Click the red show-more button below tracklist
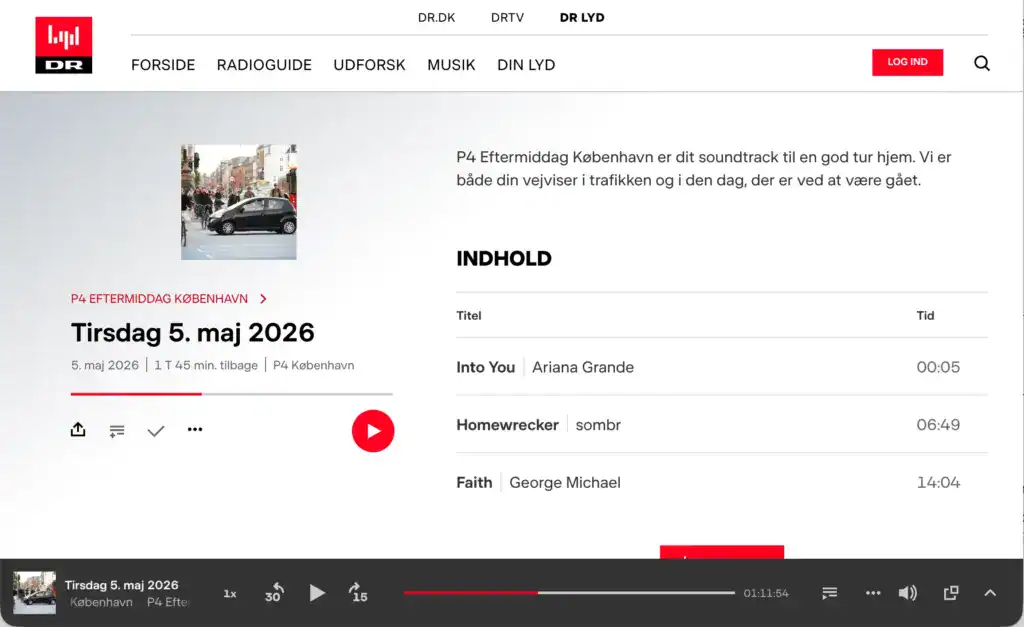 click(x=722, y=552)
